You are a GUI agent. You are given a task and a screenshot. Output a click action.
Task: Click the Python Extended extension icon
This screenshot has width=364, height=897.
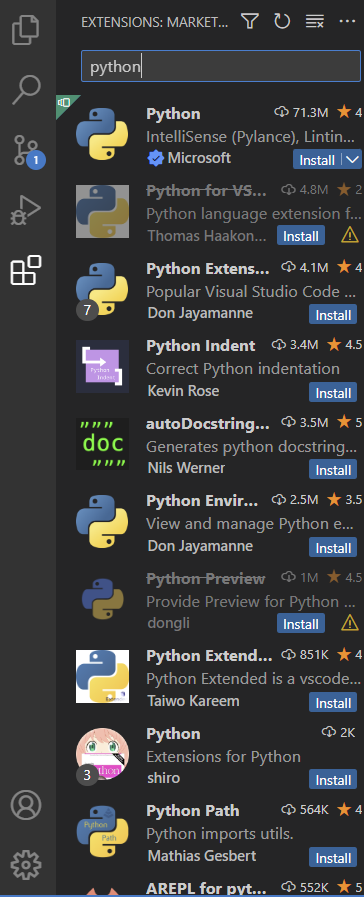click(x=102, y=676)
